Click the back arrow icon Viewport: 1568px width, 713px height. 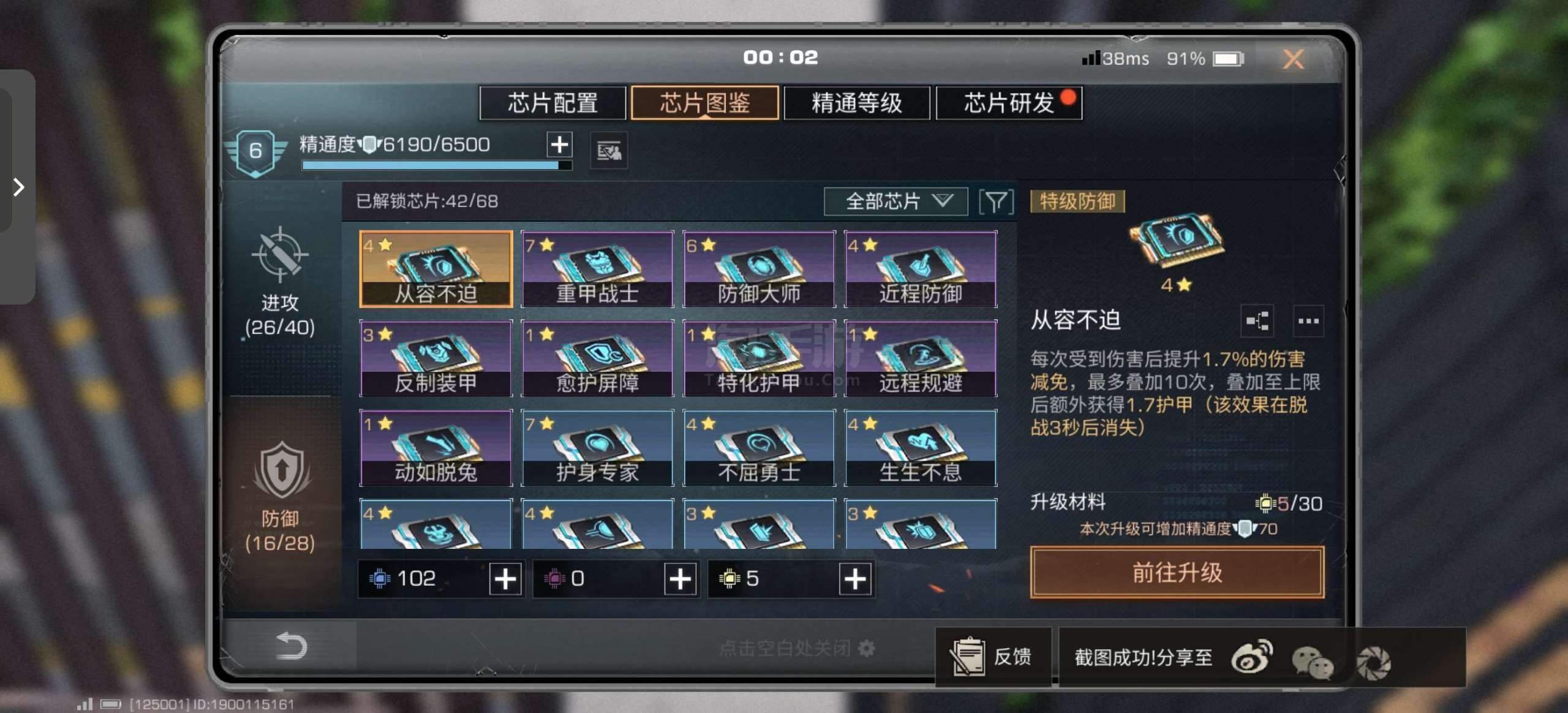click(x=292, y=646)
